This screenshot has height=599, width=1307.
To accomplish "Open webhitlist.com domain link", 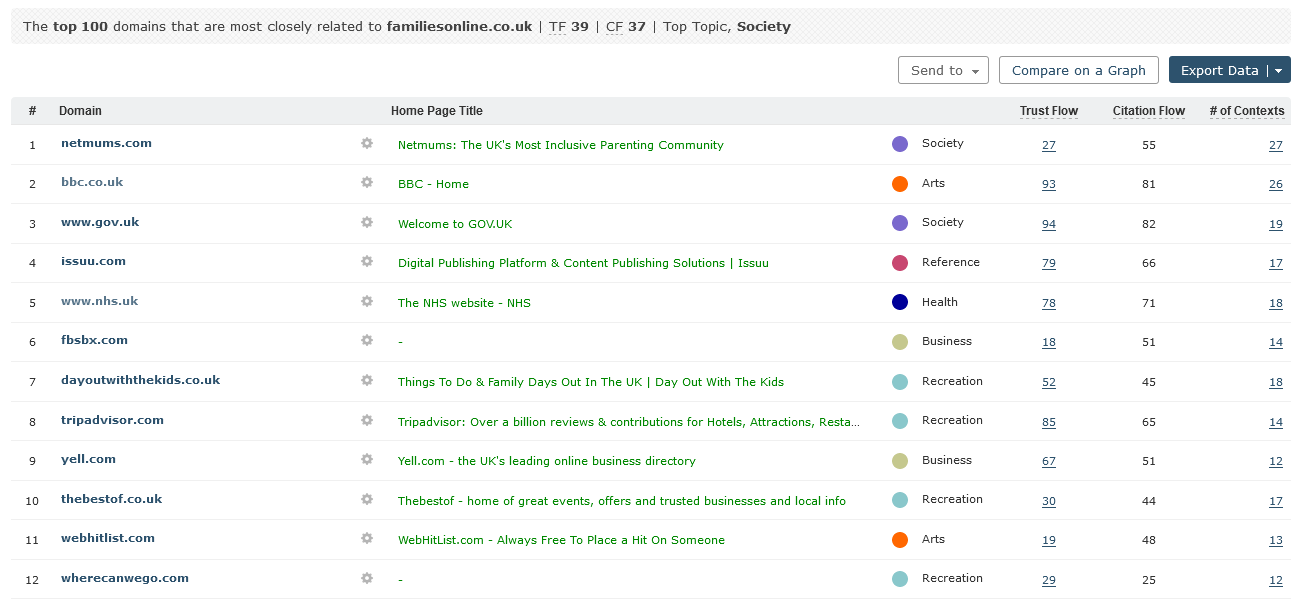I will tap(108, 538).
